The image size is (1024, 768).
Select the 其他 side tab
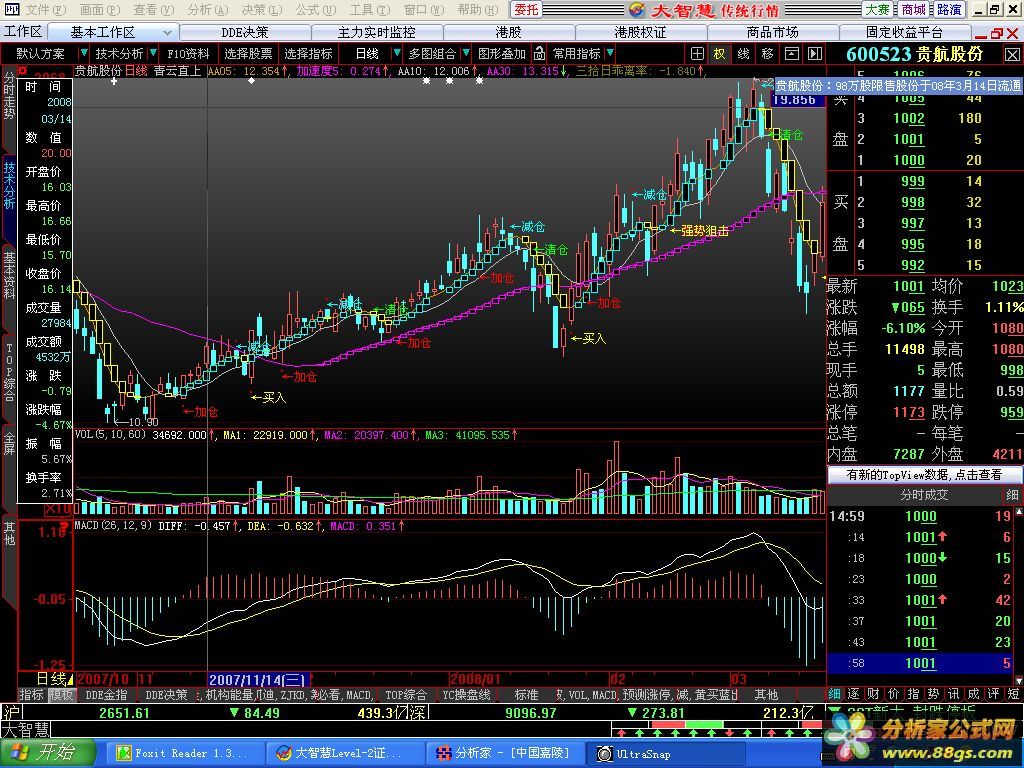coord(8,533)
